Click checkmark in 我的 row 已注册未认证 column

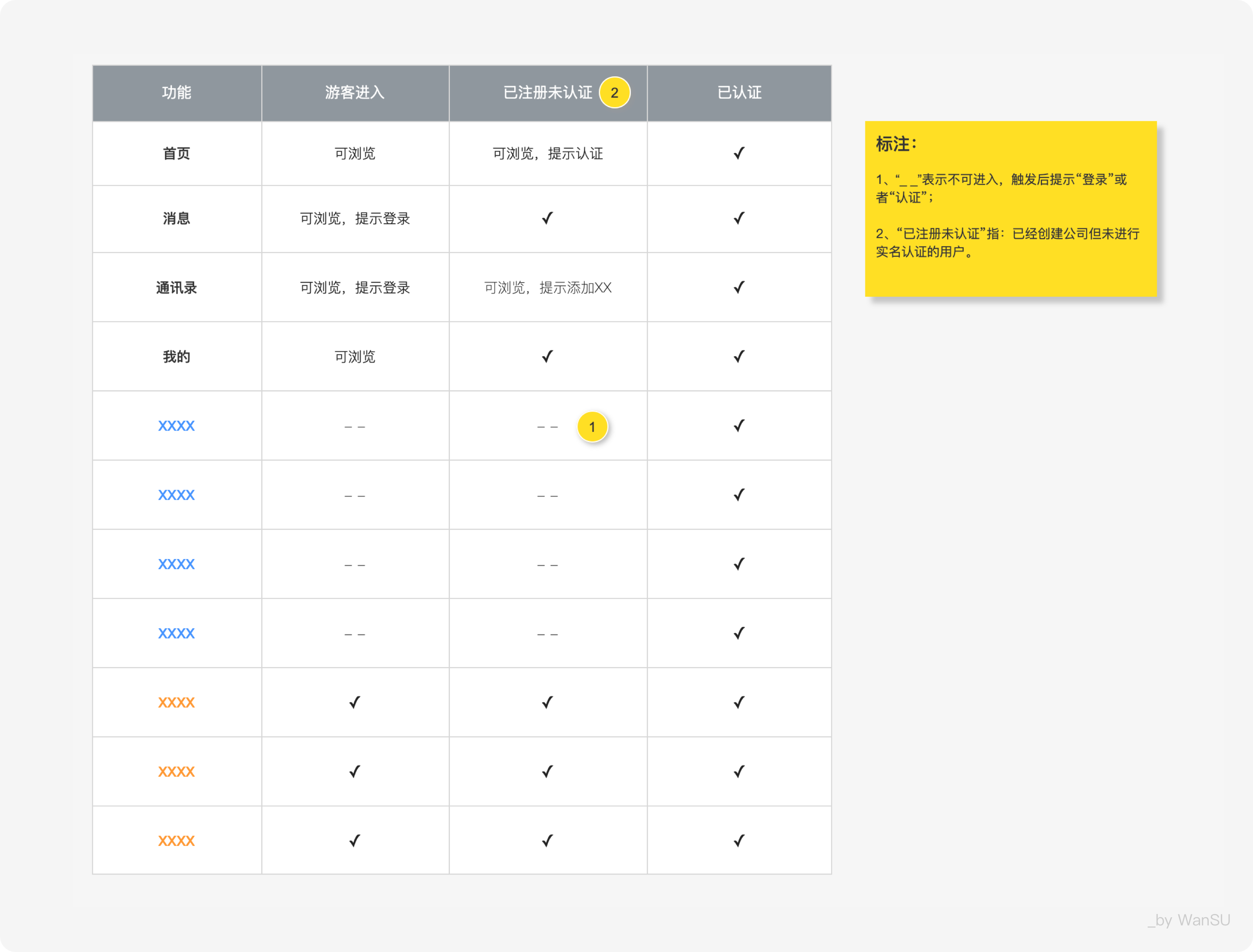click(547, 357)
